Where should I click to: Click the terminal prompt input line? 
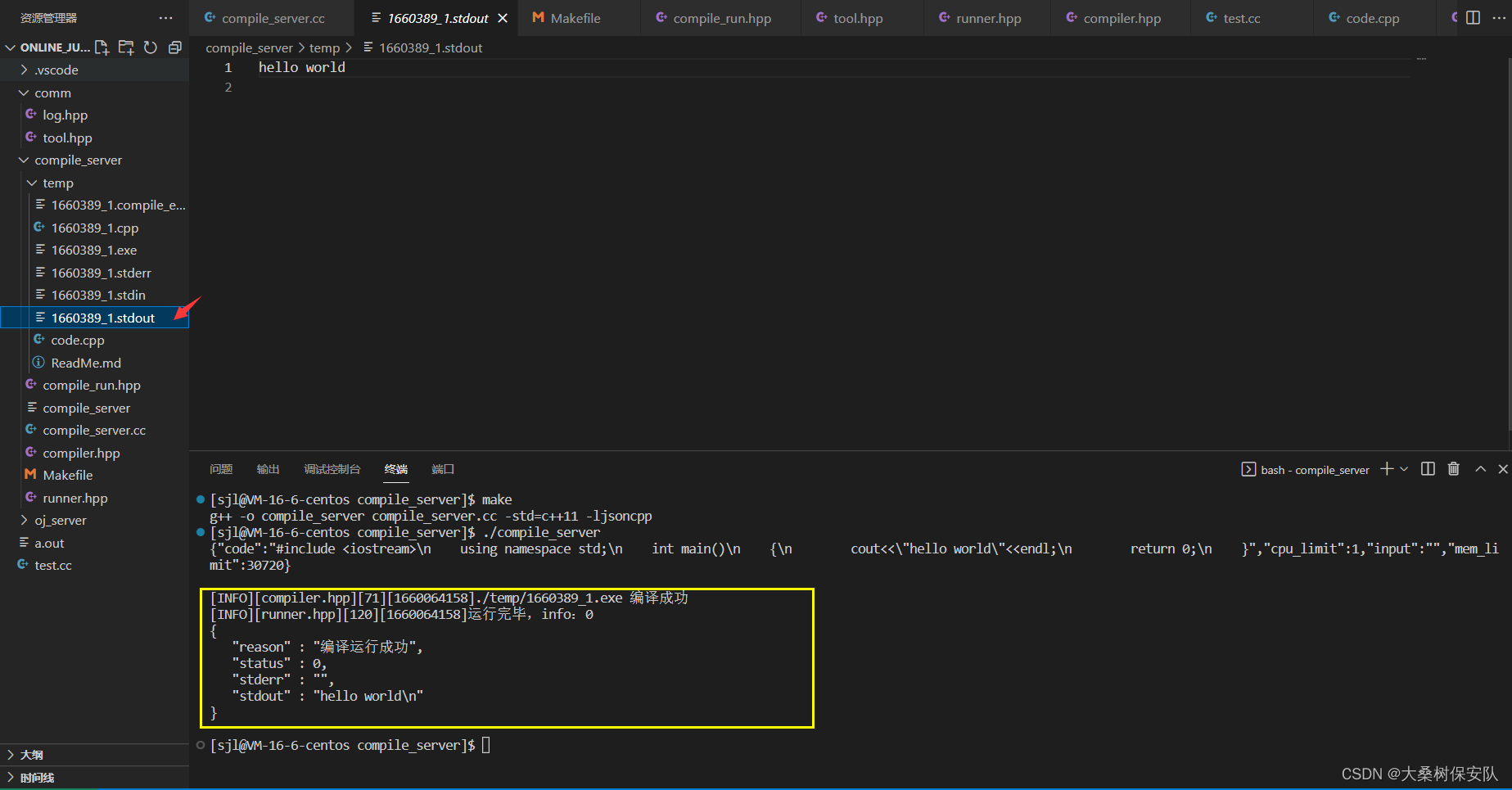pos(350,745)
